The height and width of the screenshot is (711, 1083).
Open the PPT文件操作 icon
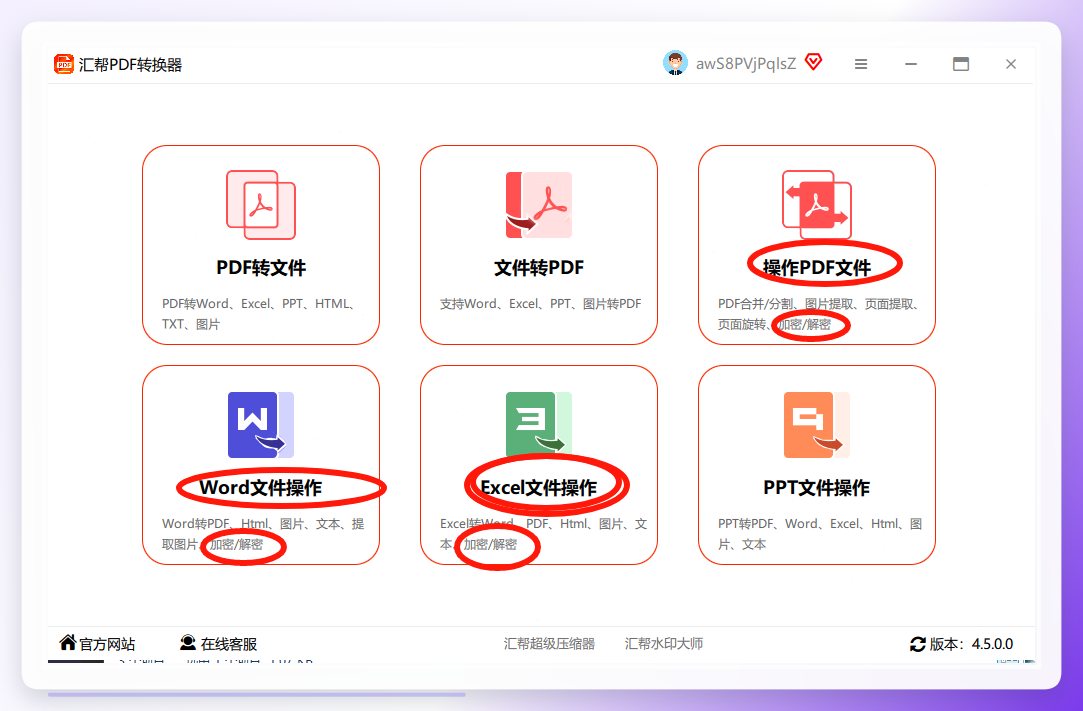(816, 424)
